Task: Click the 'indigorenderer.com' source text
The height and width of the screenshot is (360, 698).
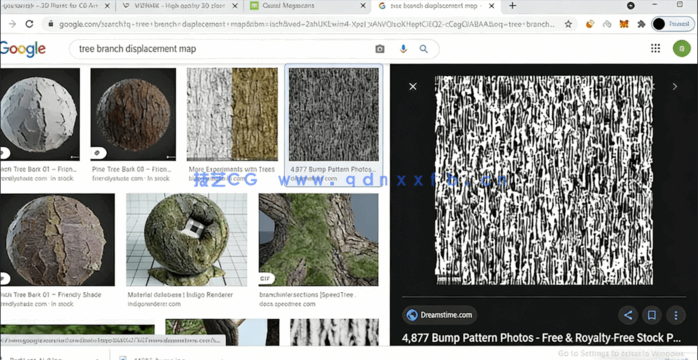Action: tap(154, 304)
